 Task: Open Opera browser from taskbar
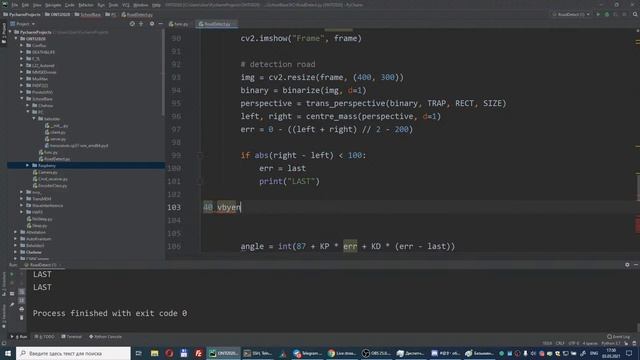[169, 353]
